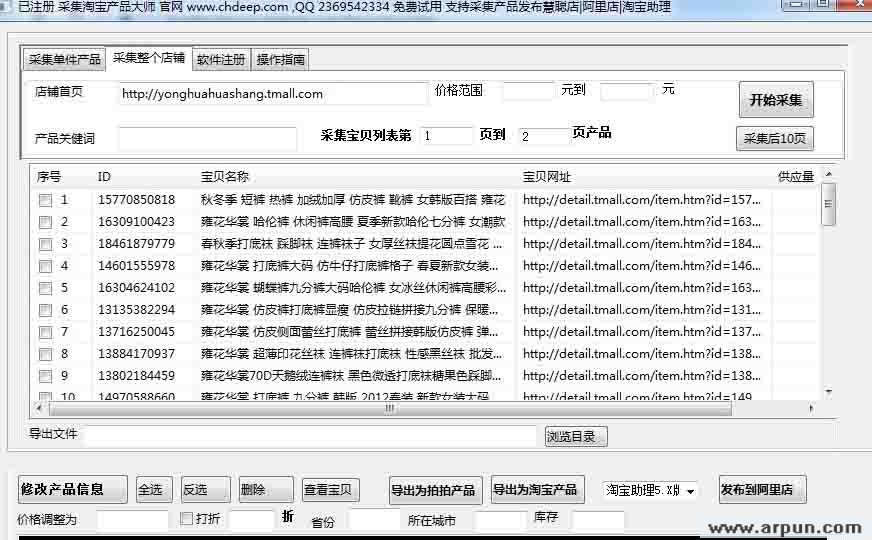Image resolution: width=872 pixels, height=540 pixels.
Task: Click the horizontal scrollbar left arrow
Action: coord(38,409)
